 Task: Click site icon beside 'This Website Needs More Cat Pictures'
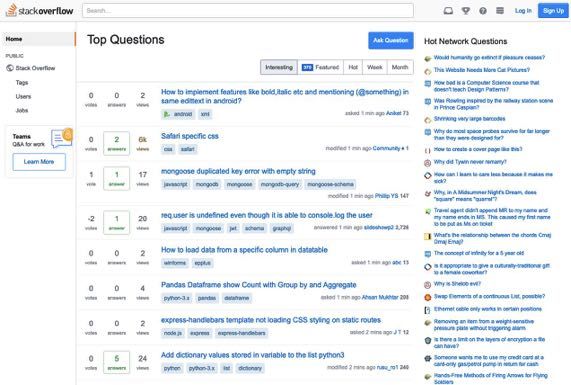(428, 71)
